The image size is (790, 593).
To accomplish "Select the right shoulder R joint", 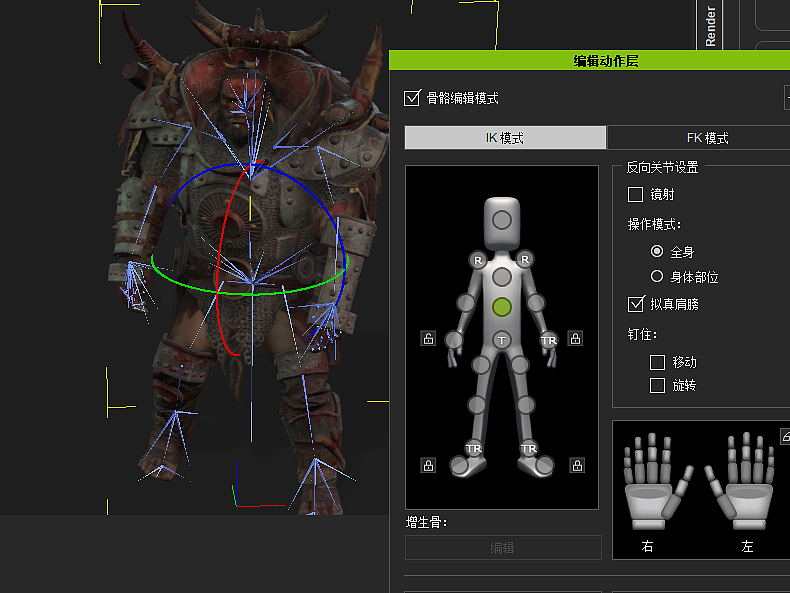I will (x=478, y=260).
